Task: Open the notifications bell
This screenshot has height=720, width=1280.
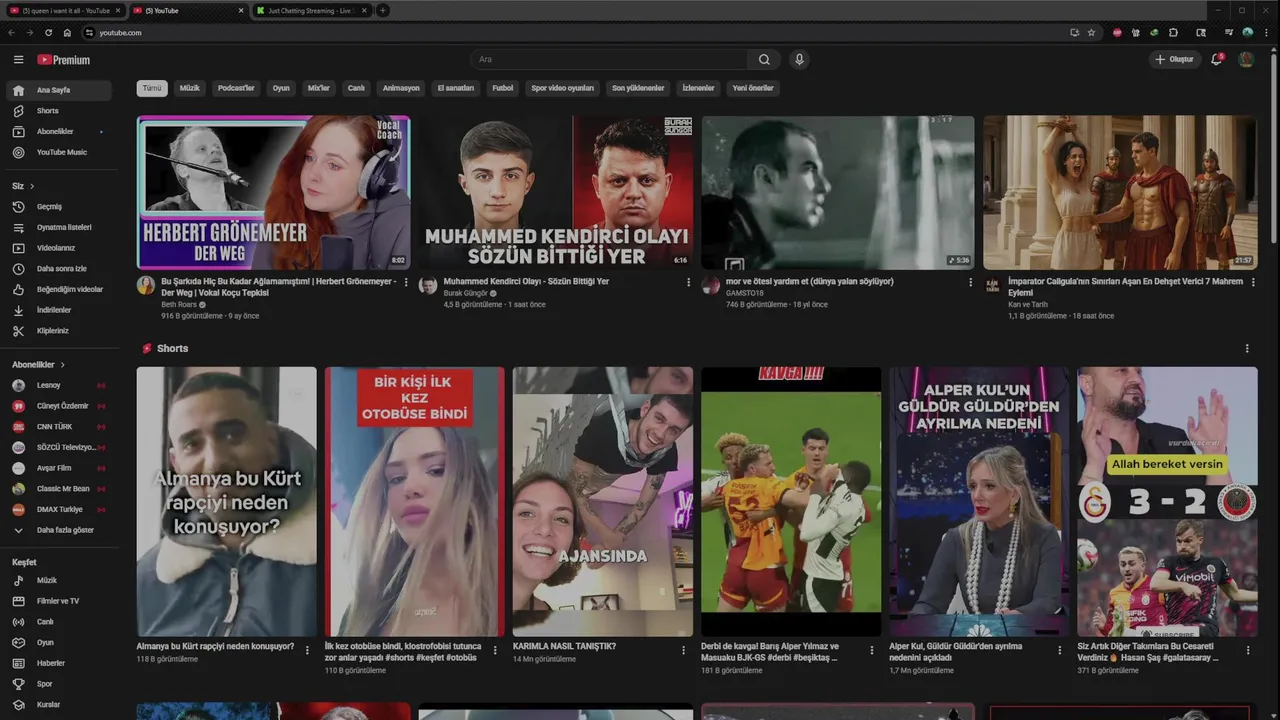Action: 1217,60
